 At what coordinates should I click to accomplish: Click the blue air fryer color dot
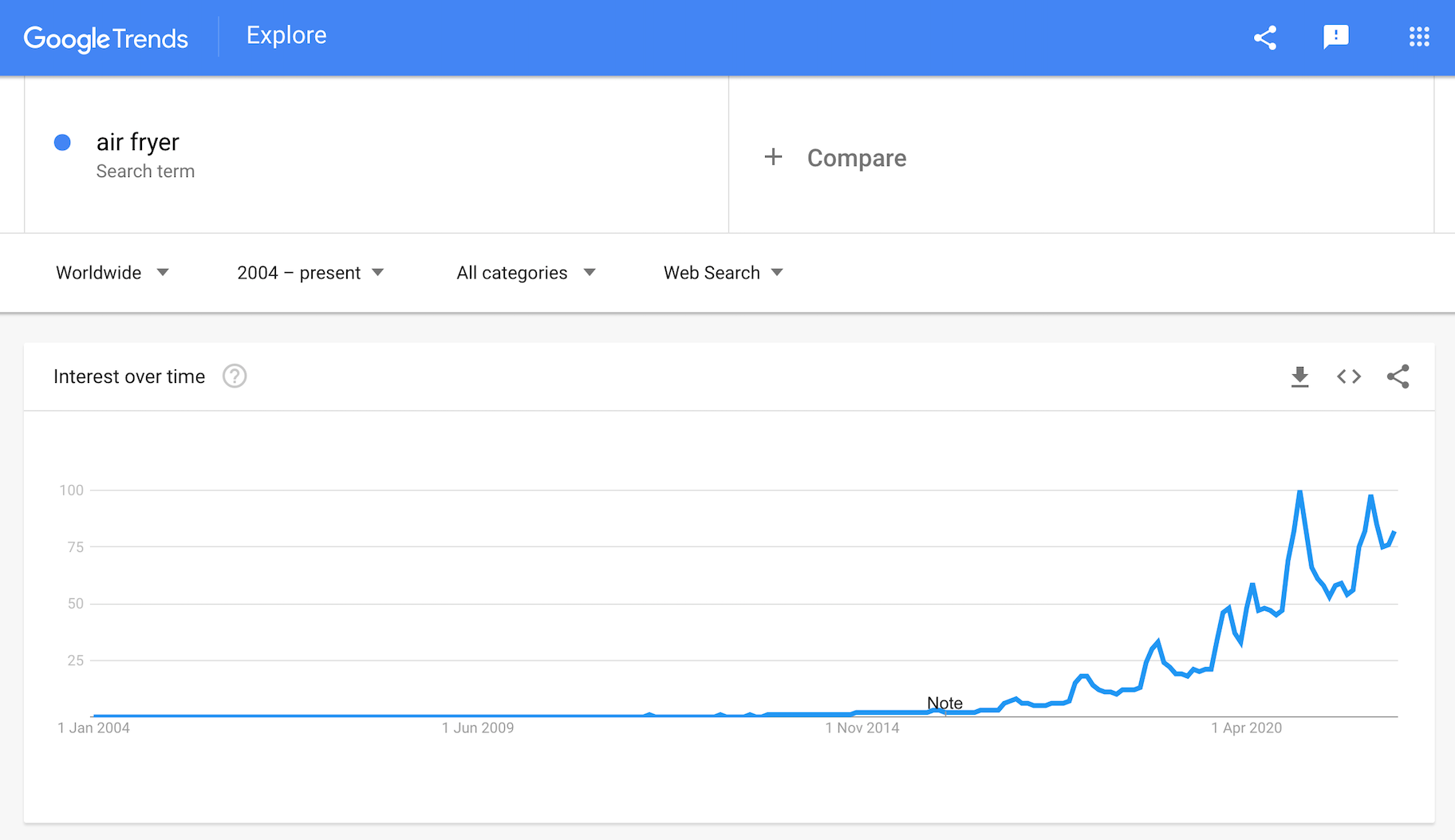point(62,142)
